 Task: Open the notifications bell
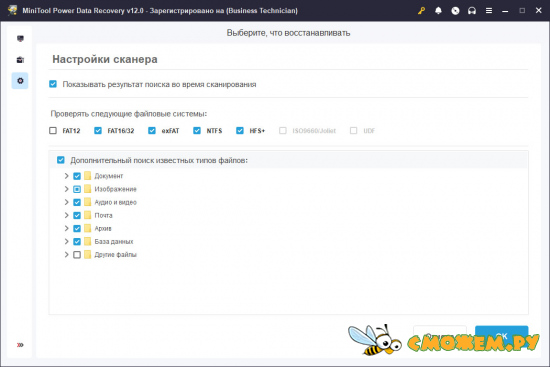438,11
